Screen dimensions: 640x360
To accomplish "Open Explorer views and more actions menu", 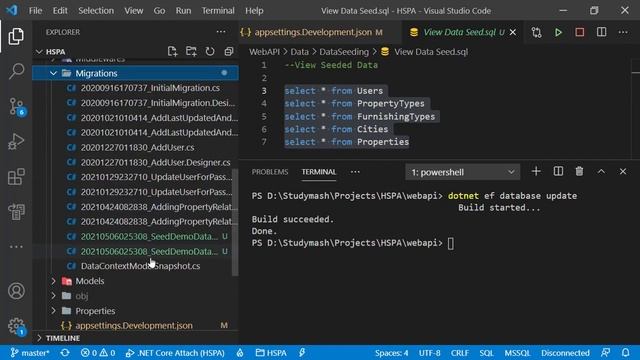I will [x=221, y=32].
